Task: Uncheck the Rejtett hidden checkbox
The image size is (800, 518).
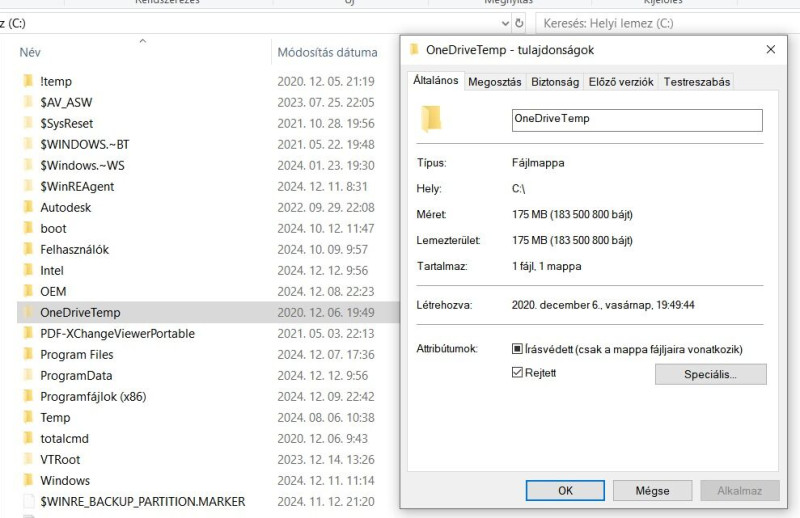Action: [517, 372]
